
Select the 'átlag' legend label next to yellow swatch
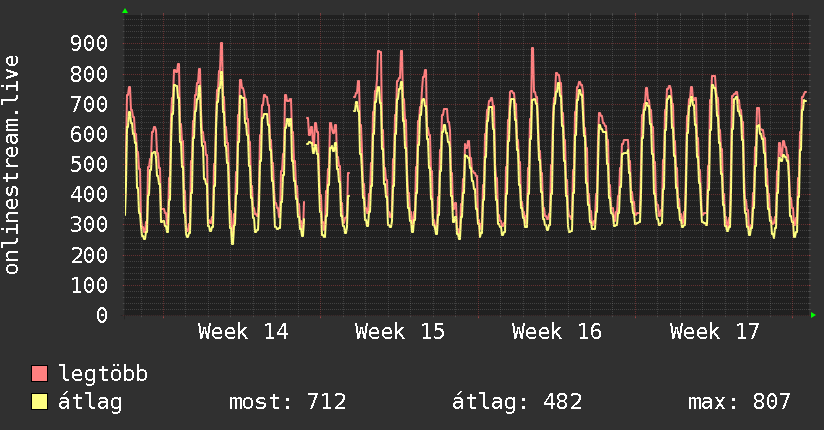[90, 402]
